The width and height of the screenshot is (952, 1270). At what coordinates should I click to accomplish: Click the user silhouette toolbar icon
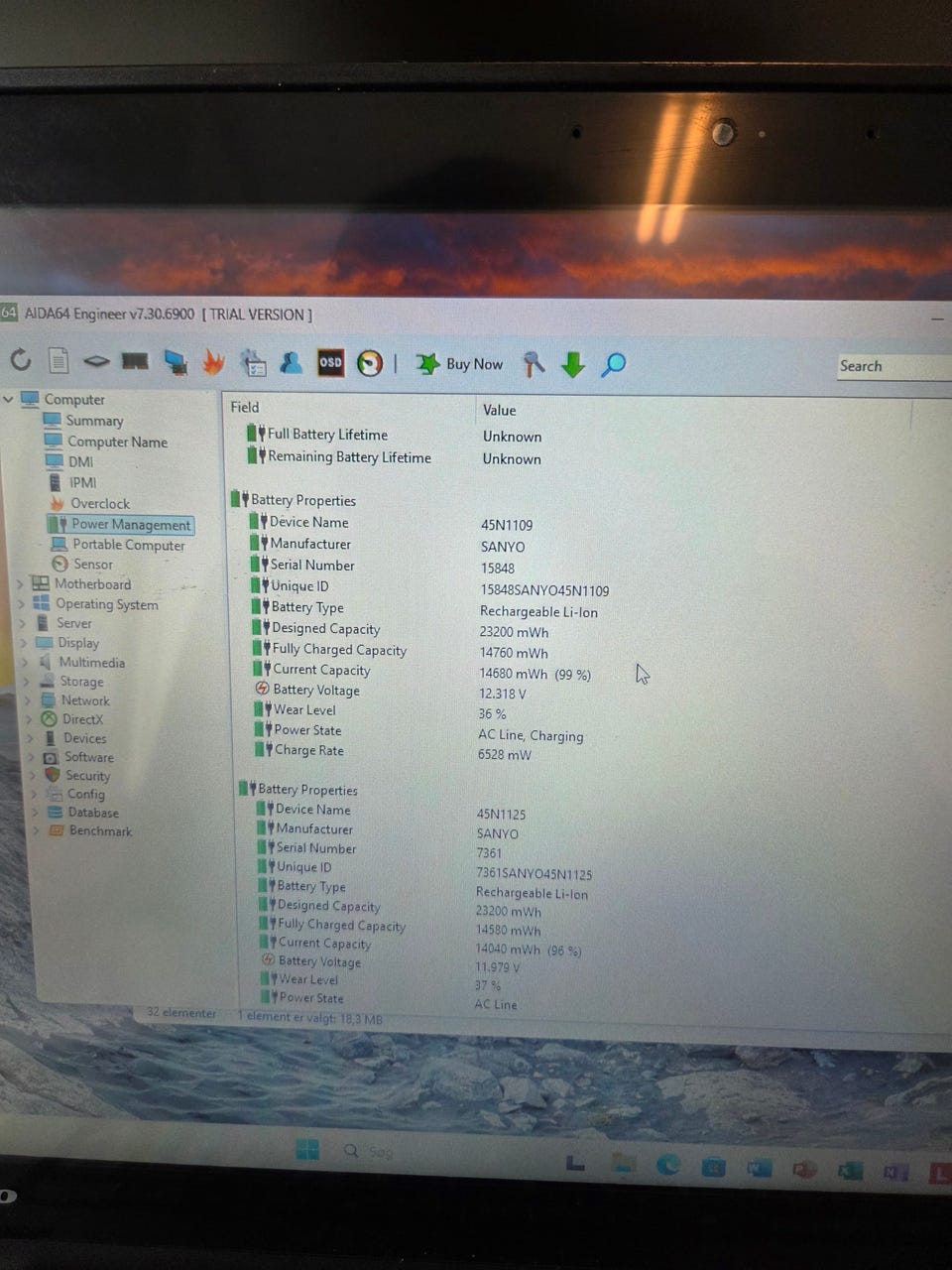(x=291, y=363)
